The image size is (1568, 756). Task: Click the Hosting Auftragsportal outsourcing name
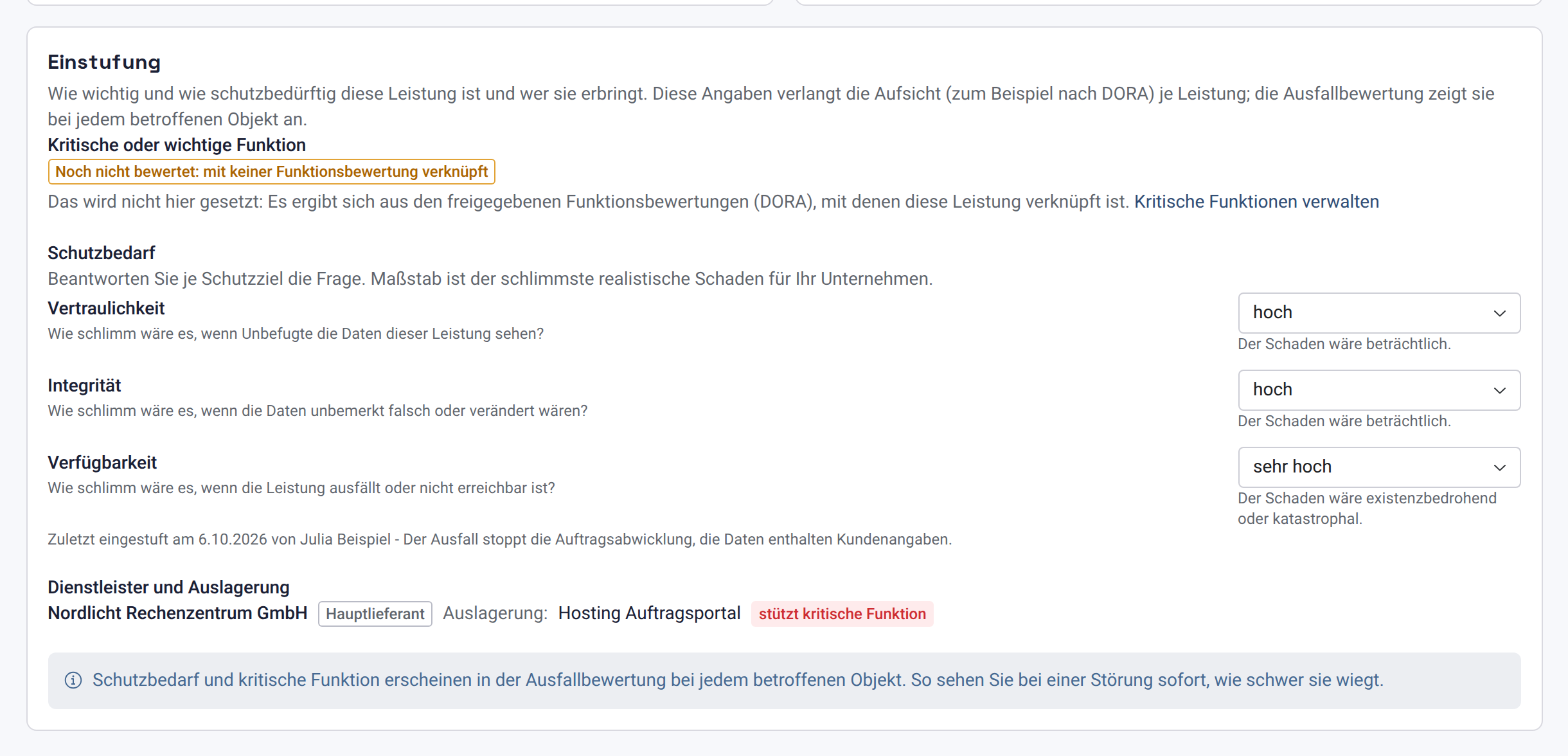pos(649,613)
